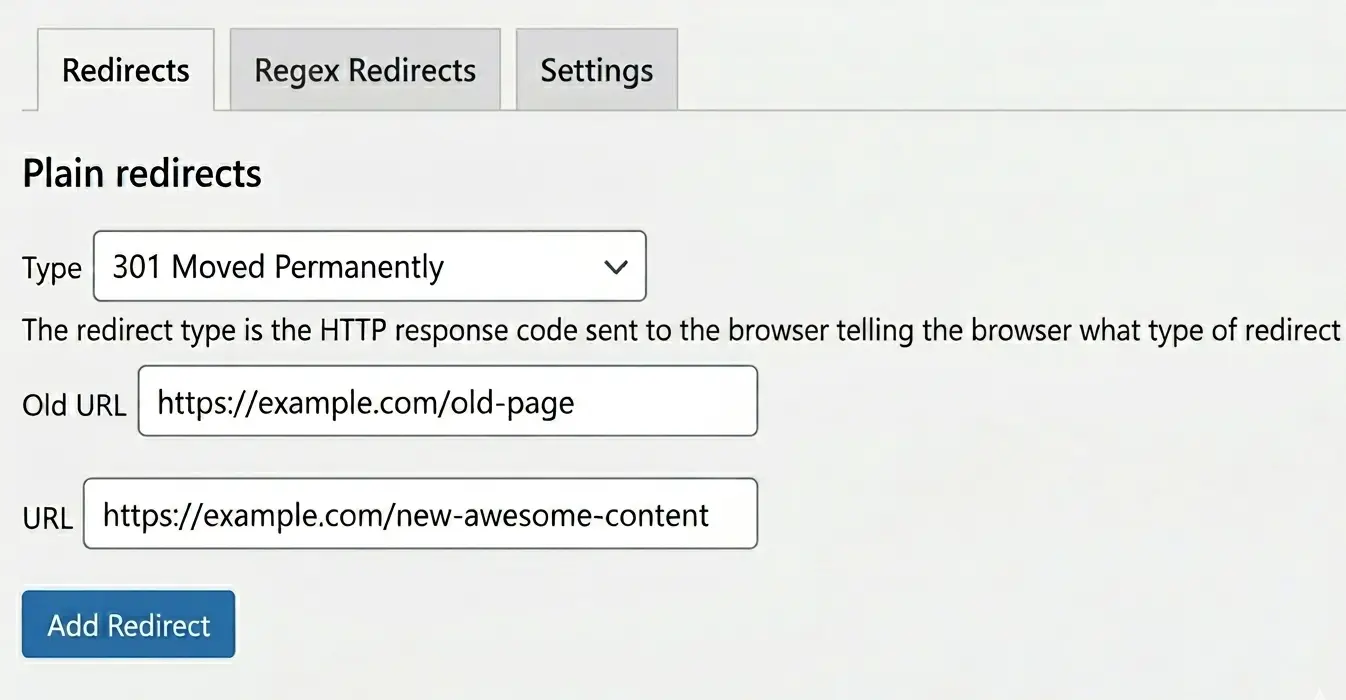
Task: Click the Type label next to the dropdown
Action: (51, 268)
